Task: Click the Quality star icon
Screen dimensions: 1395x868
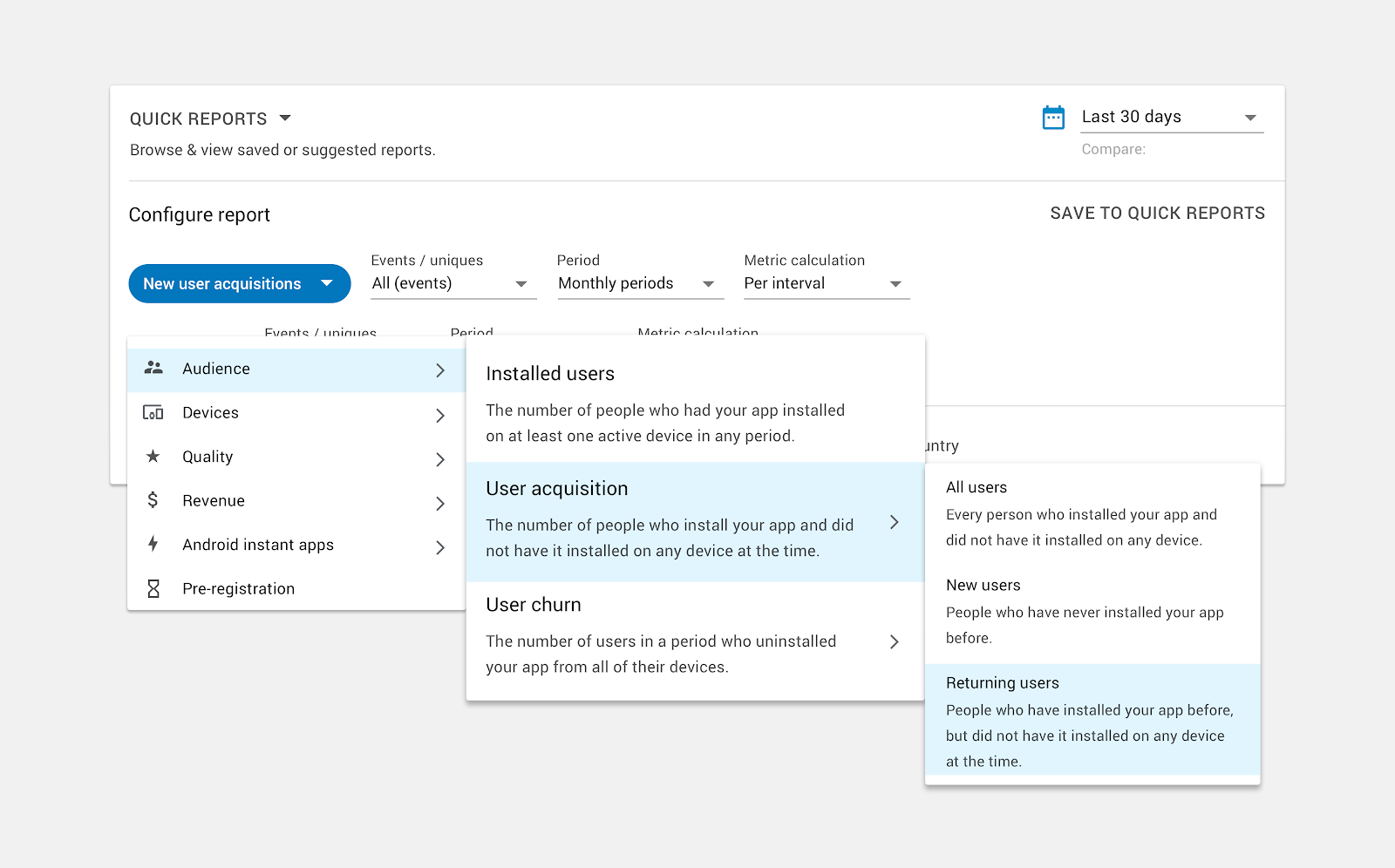Action: coord(153,457)
